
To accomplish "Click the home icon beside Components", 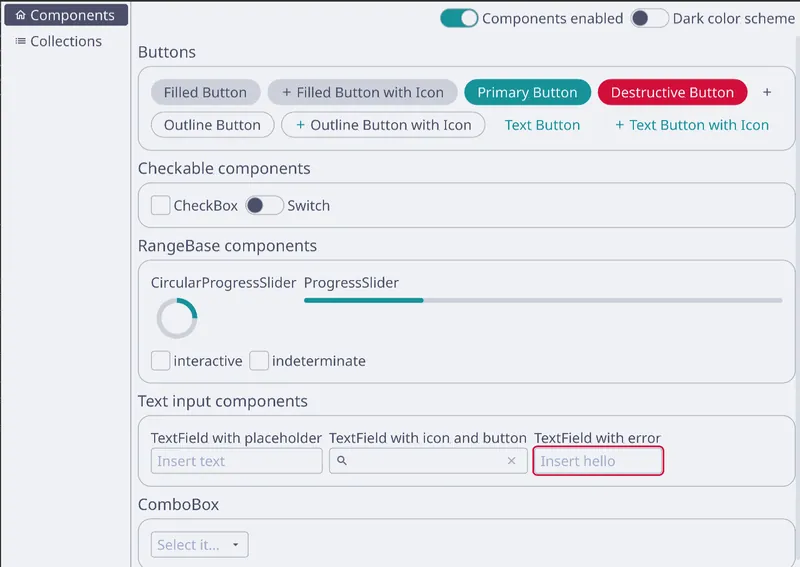I will click(x=20, y=15).
